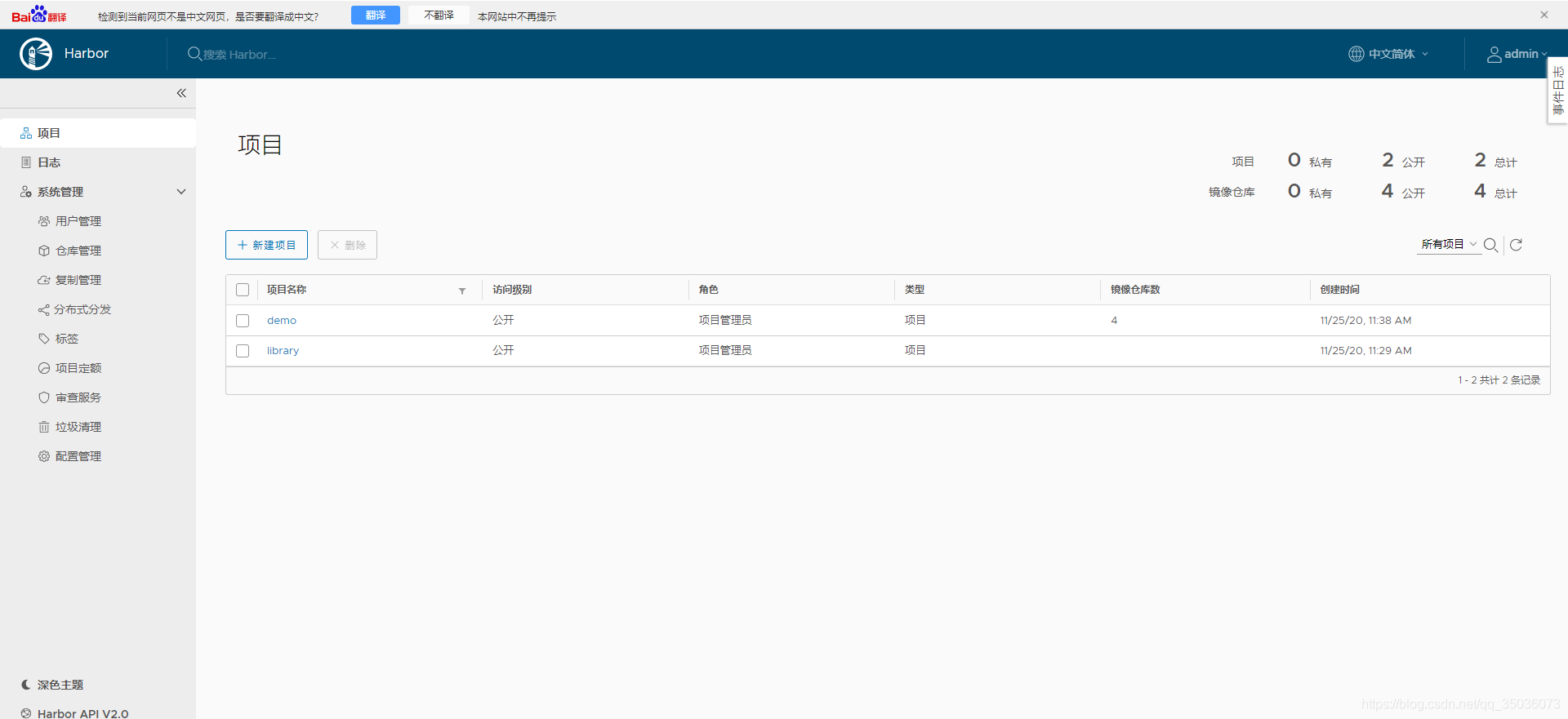
Task: Go to 仓库管理 page
Action: 78,251
